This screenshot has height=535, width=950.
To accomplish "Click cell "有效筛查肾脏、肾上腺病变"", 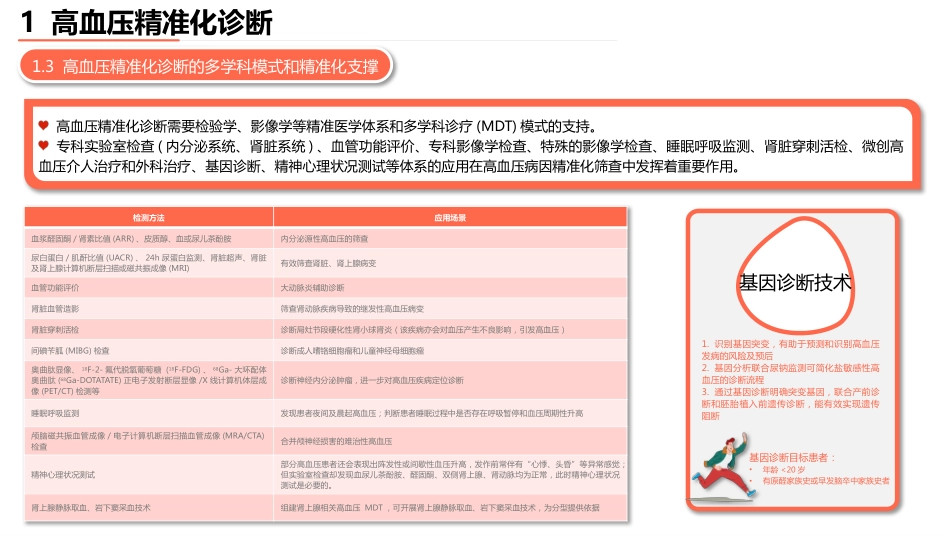I will (450, 263).
